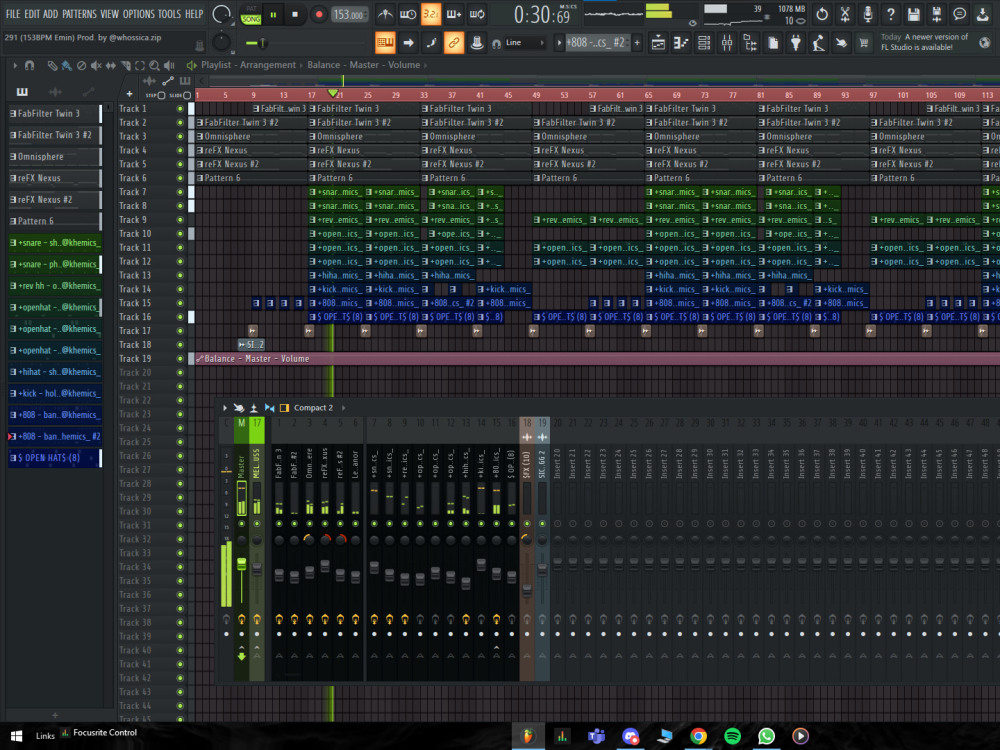Open pattern selector showing +808 cs_ #2
Screen dimensions: 1000x750
596,43
